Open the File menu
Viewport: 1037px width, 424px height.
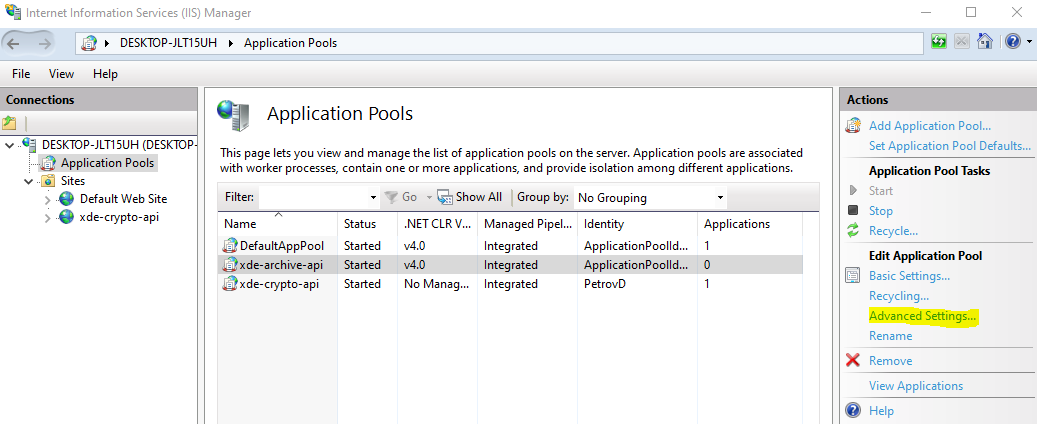click(x=21, y=74)
